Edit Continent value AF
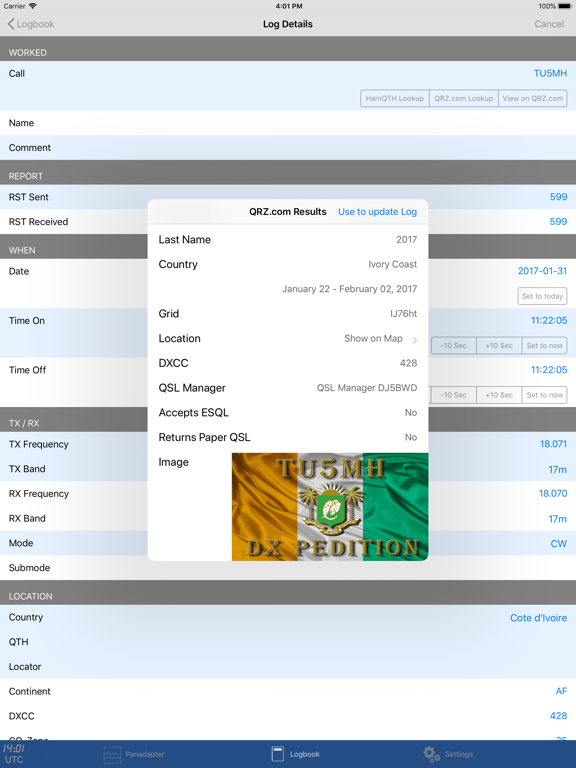Screen dimensions: 576x768 click(561, 691)
